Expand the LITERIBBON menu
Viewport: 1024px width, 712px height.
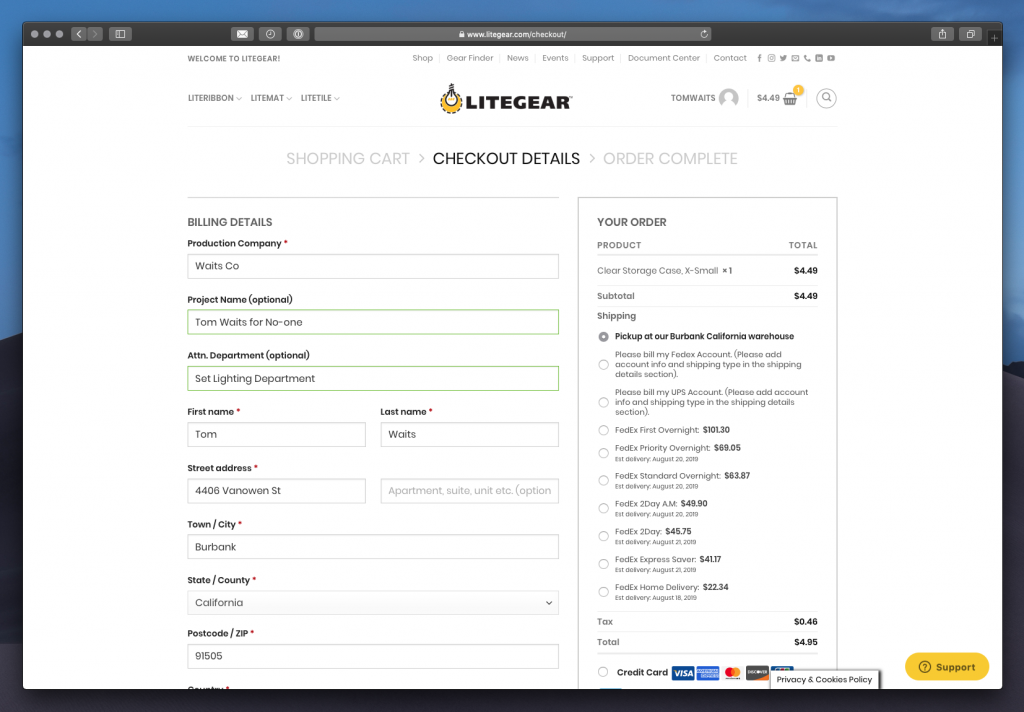point(215,98)
